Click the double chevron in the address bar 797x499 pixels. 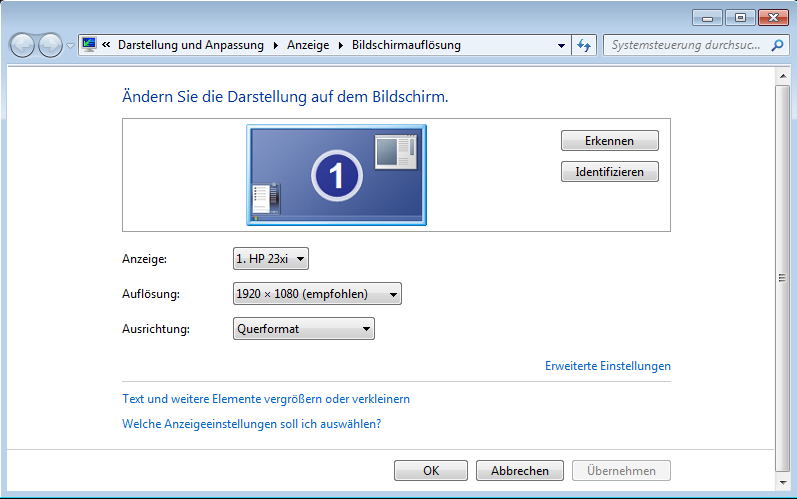(106, 45)
